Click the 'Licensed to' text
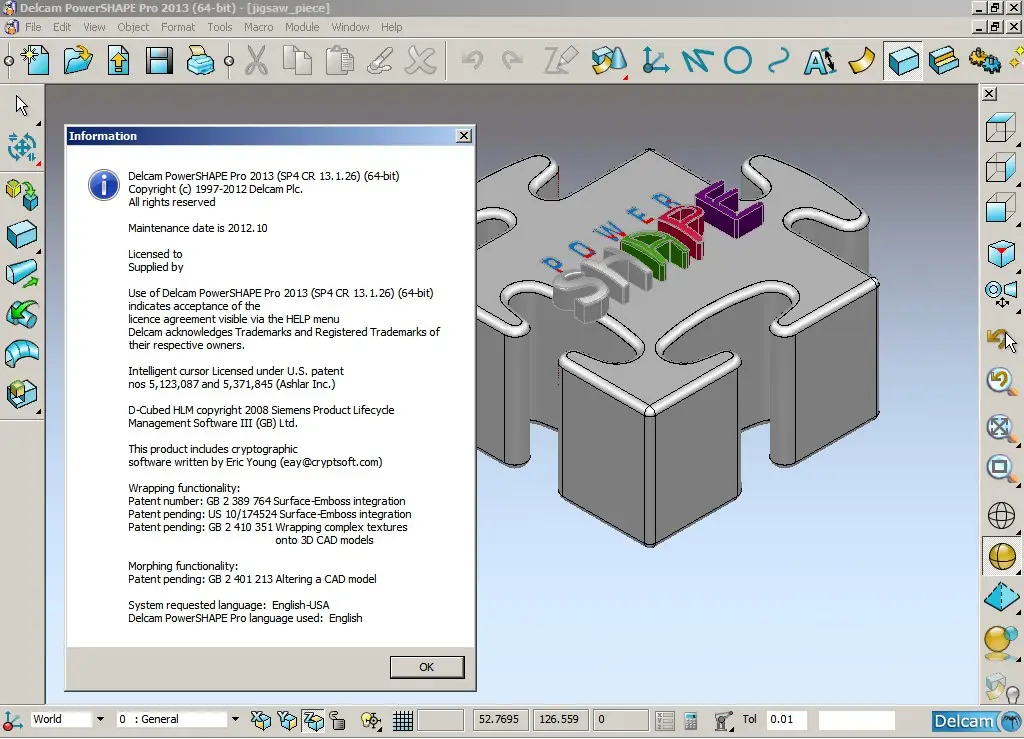 tap(155, 254)
